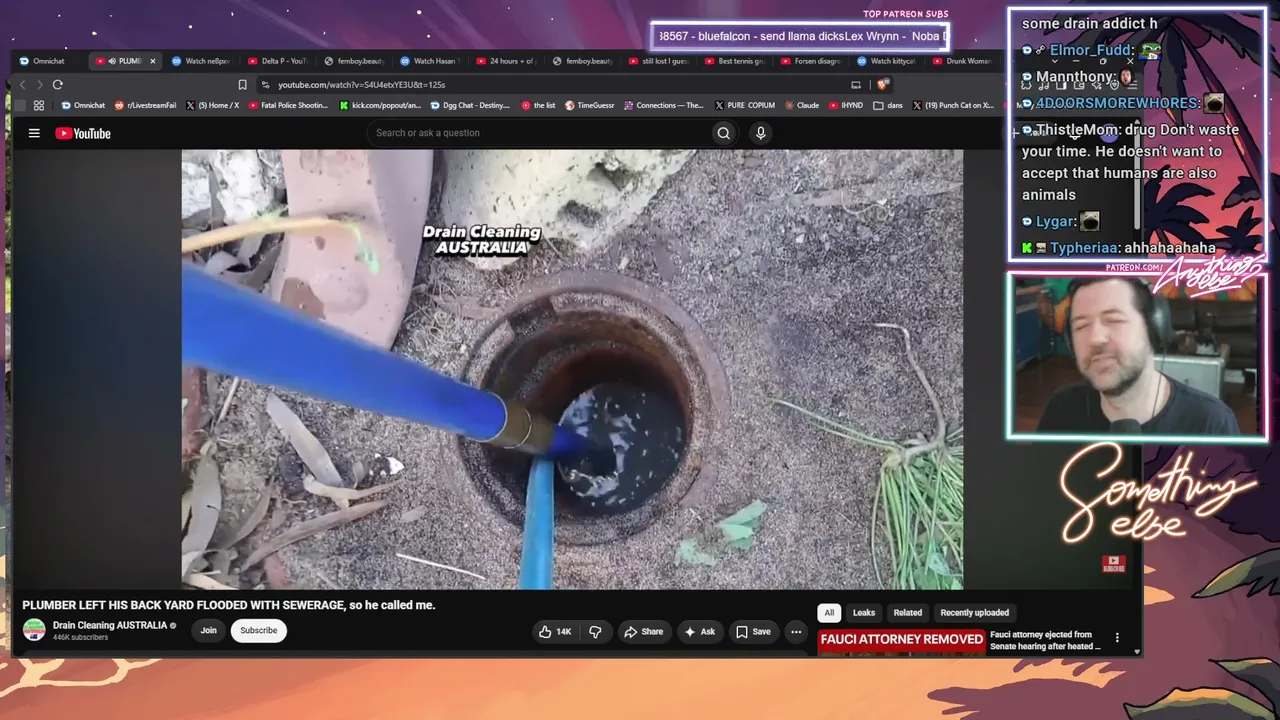Reload the page with the refresh icon

[58, 85]
